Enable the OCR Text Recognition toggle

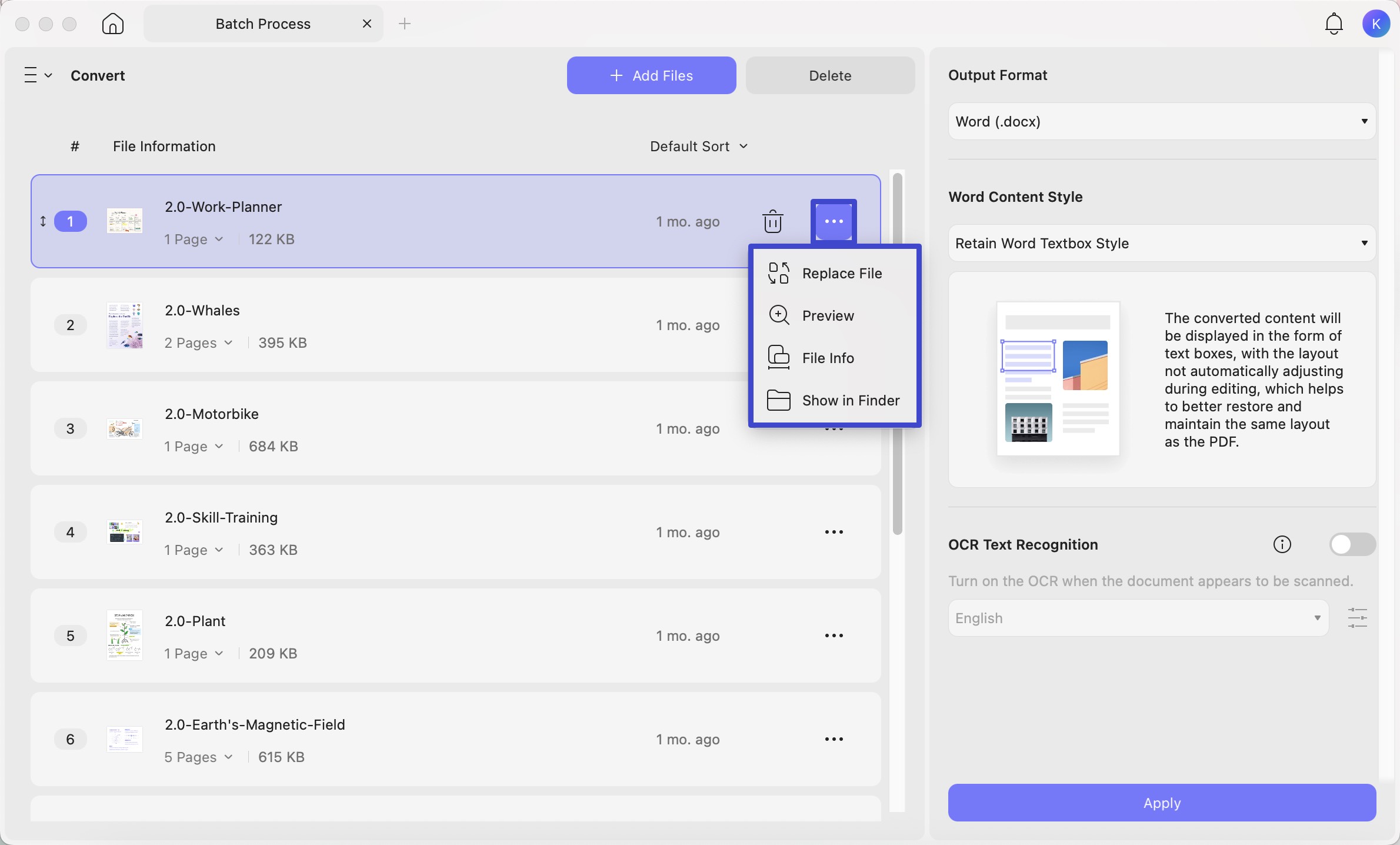[x=1352, y=544]
